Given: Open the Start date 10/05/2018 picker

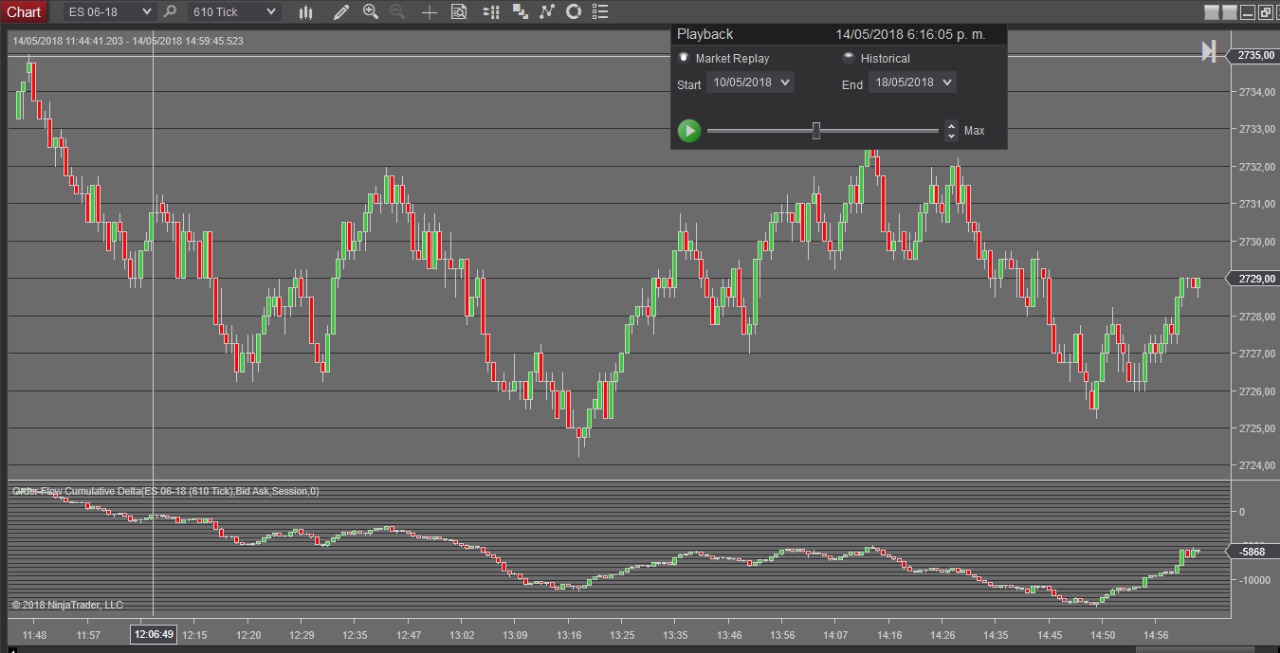Looking at the screenshot, I should (750, 83).
